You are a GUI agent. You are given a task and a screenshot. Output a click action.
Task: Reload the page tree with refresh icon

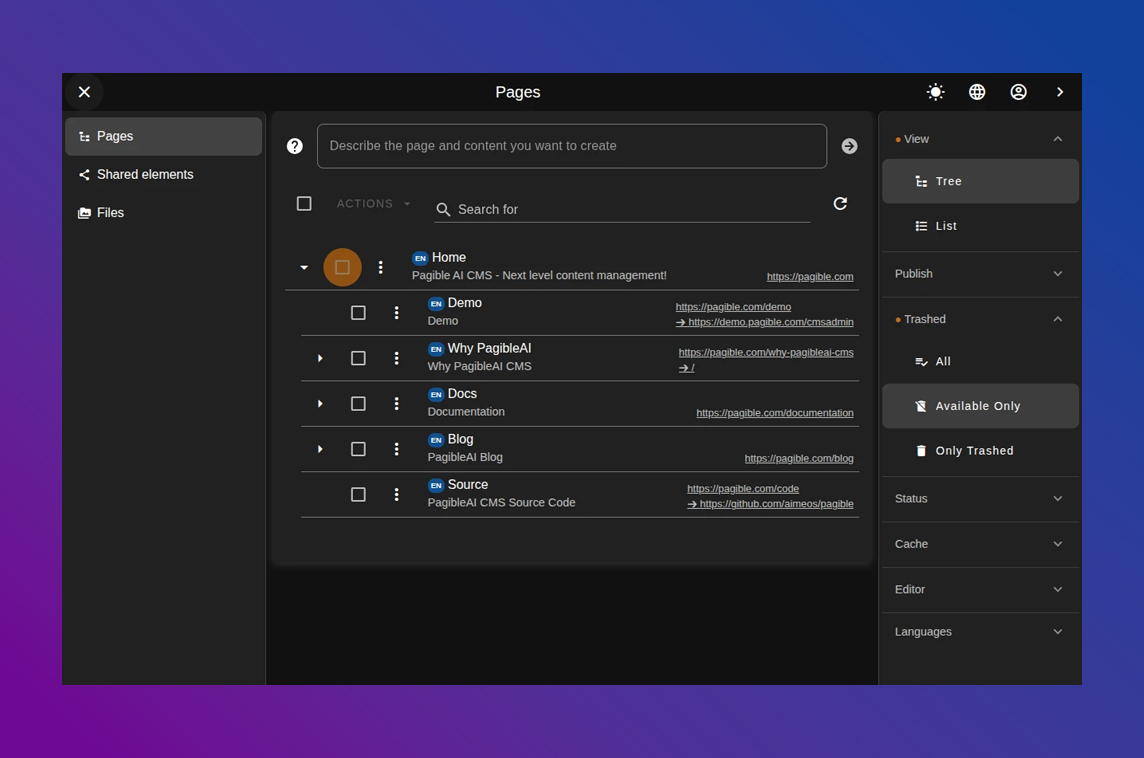coord(840,204)
